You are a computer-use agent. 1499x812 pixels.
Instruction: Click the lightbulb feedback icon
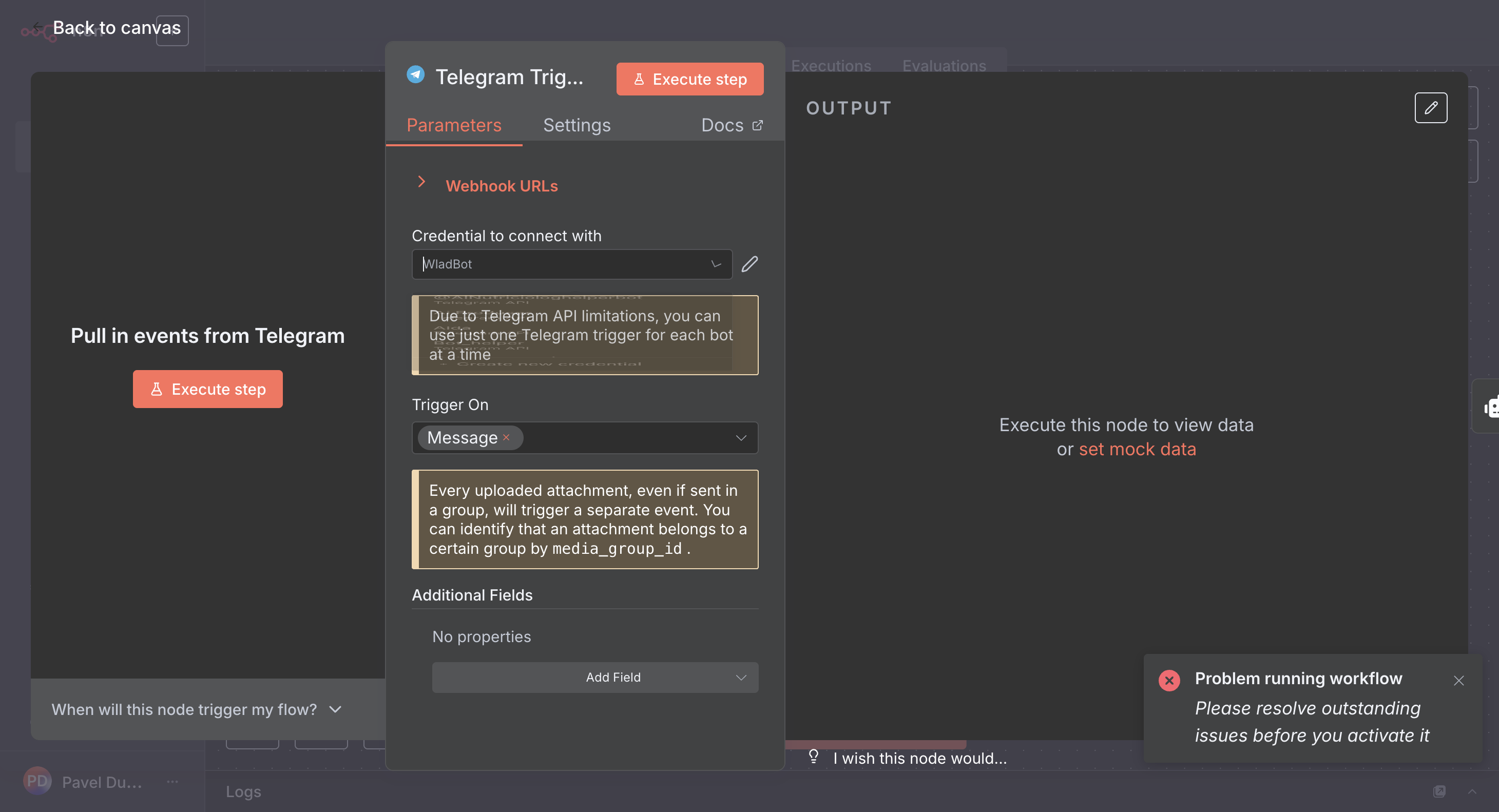[814, 756]
